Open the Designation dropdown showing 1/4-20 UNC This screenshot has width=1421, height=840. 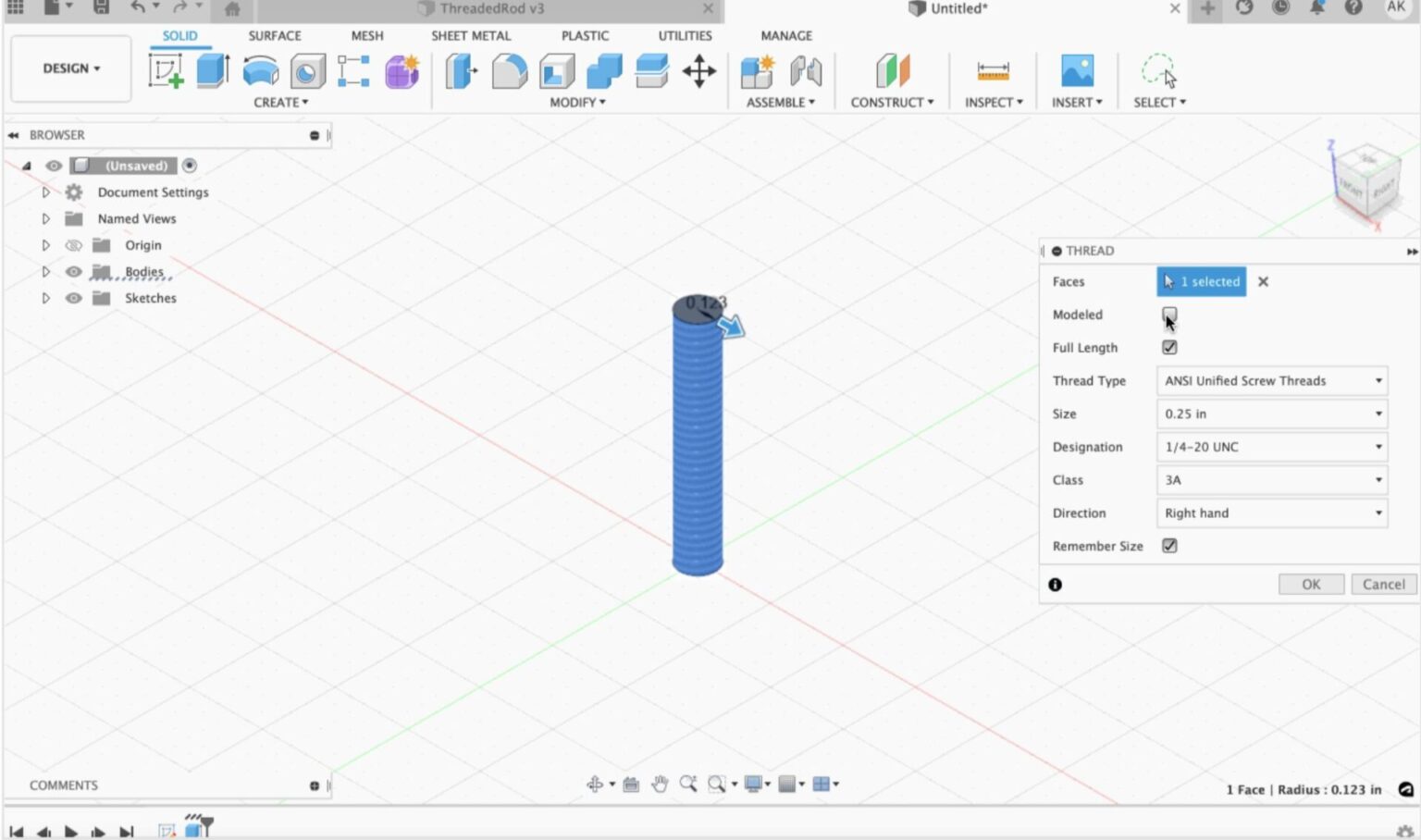(1271, 447)
